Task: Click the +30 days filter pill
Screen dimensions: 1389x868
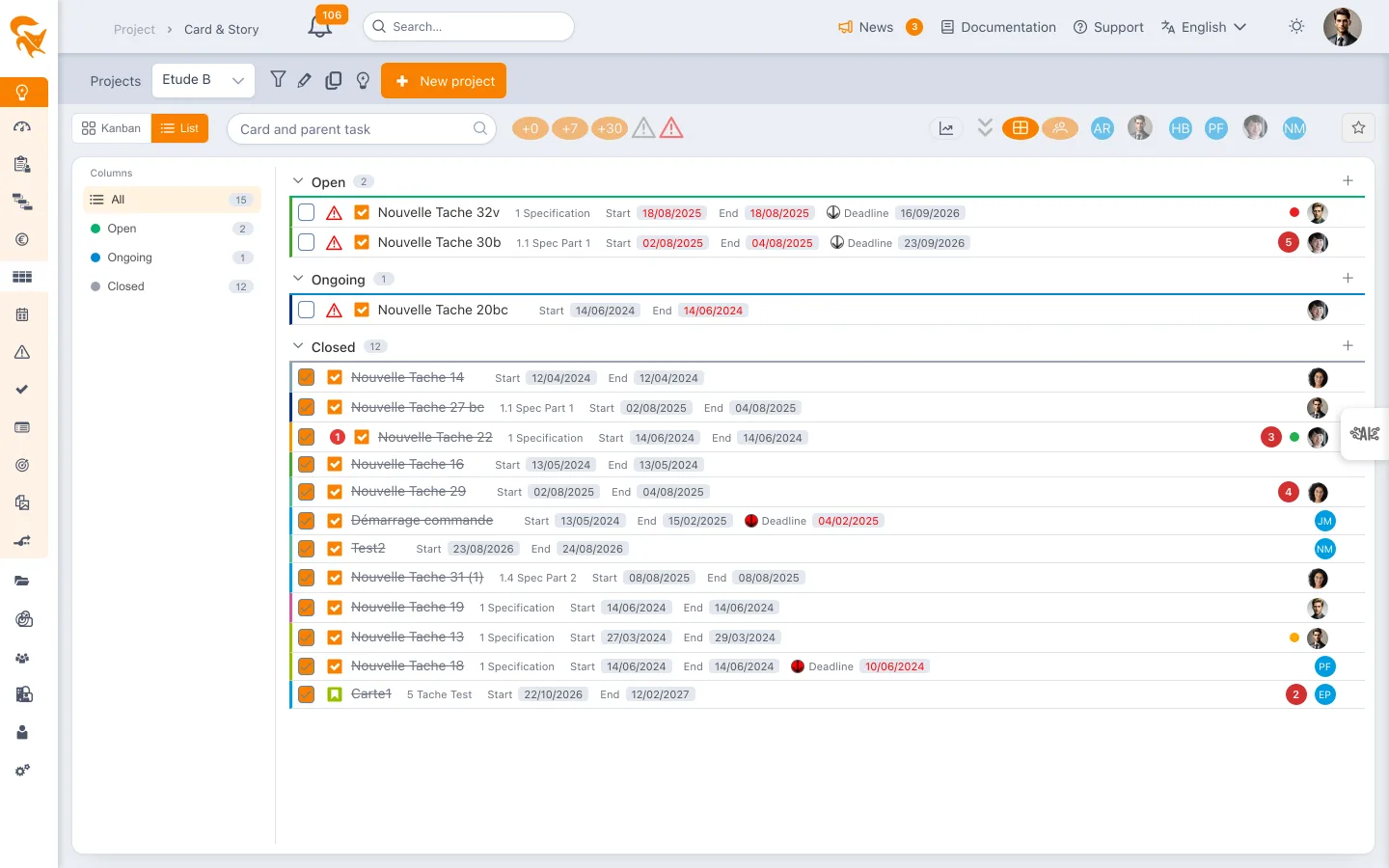Action: click(610, 128)
